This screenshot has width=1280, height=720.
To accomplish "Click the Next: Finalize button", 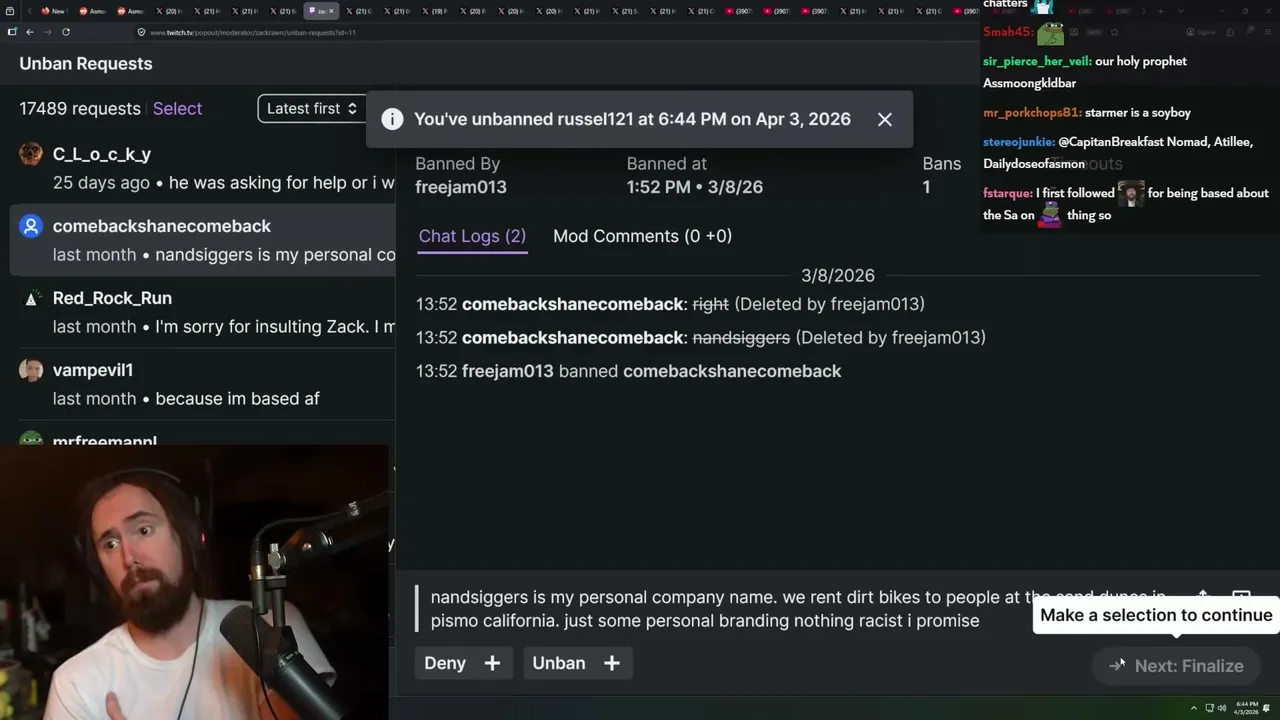I will click(x=1176, y=666).
